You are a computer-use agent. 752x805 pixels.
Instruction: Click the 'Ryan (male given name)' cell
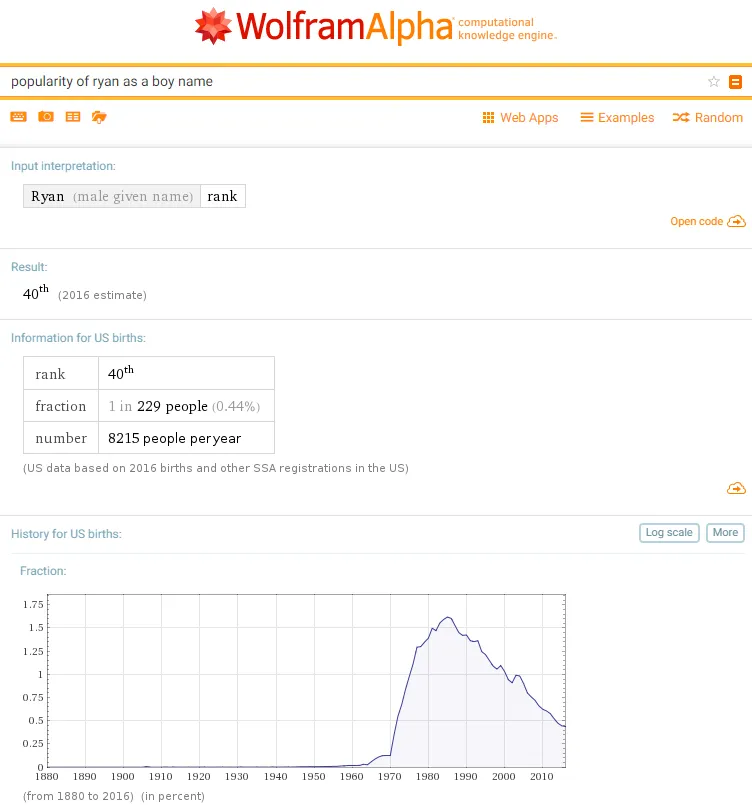[112, 196]
